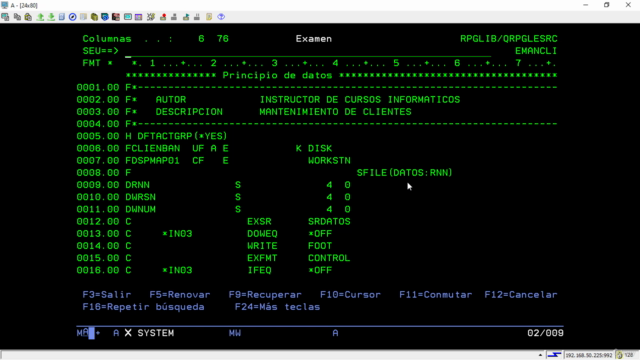Click the F3=Salir function key label
The width and height of the screenshot is (640, 360).
107,295
